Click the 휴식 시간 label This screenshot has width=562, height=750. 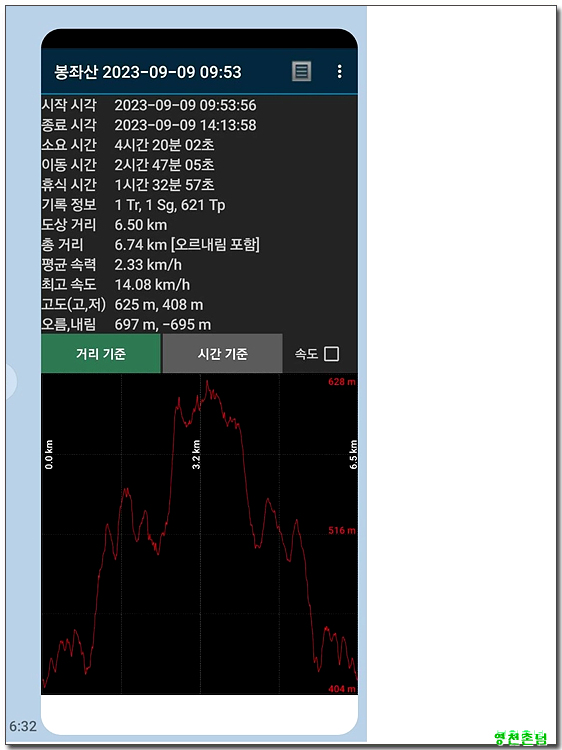(x=69, y=185)
